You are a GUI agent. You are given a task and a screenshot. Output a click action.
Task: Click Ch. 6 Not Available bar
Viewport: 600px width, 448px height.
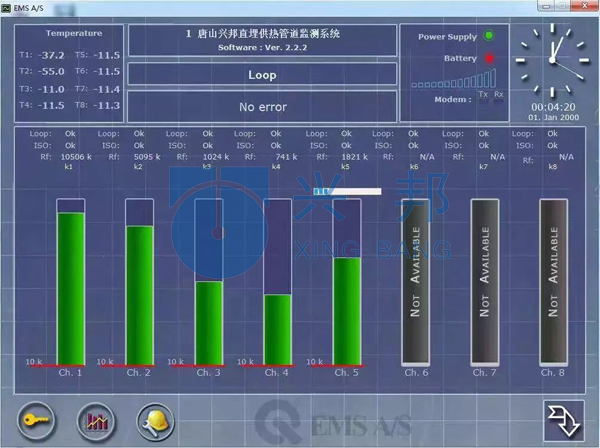click(416, 280)
